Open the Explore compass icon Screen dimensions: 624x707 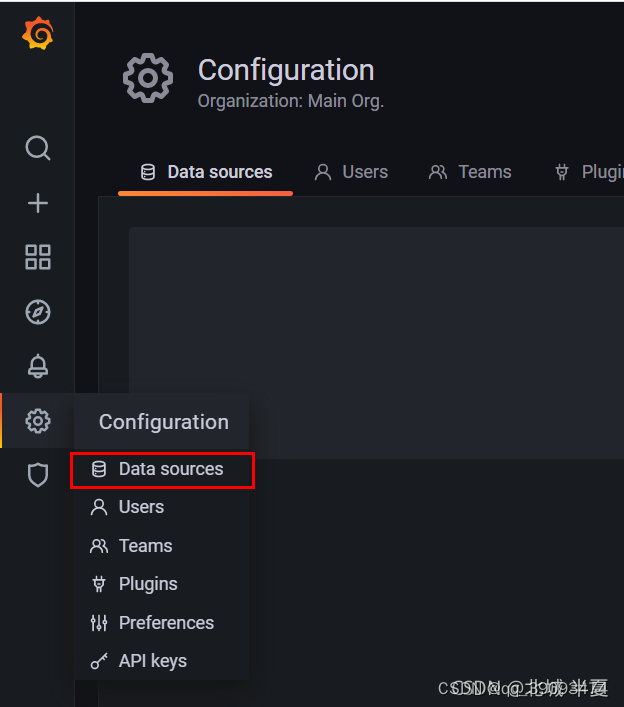tap(37, 312)
